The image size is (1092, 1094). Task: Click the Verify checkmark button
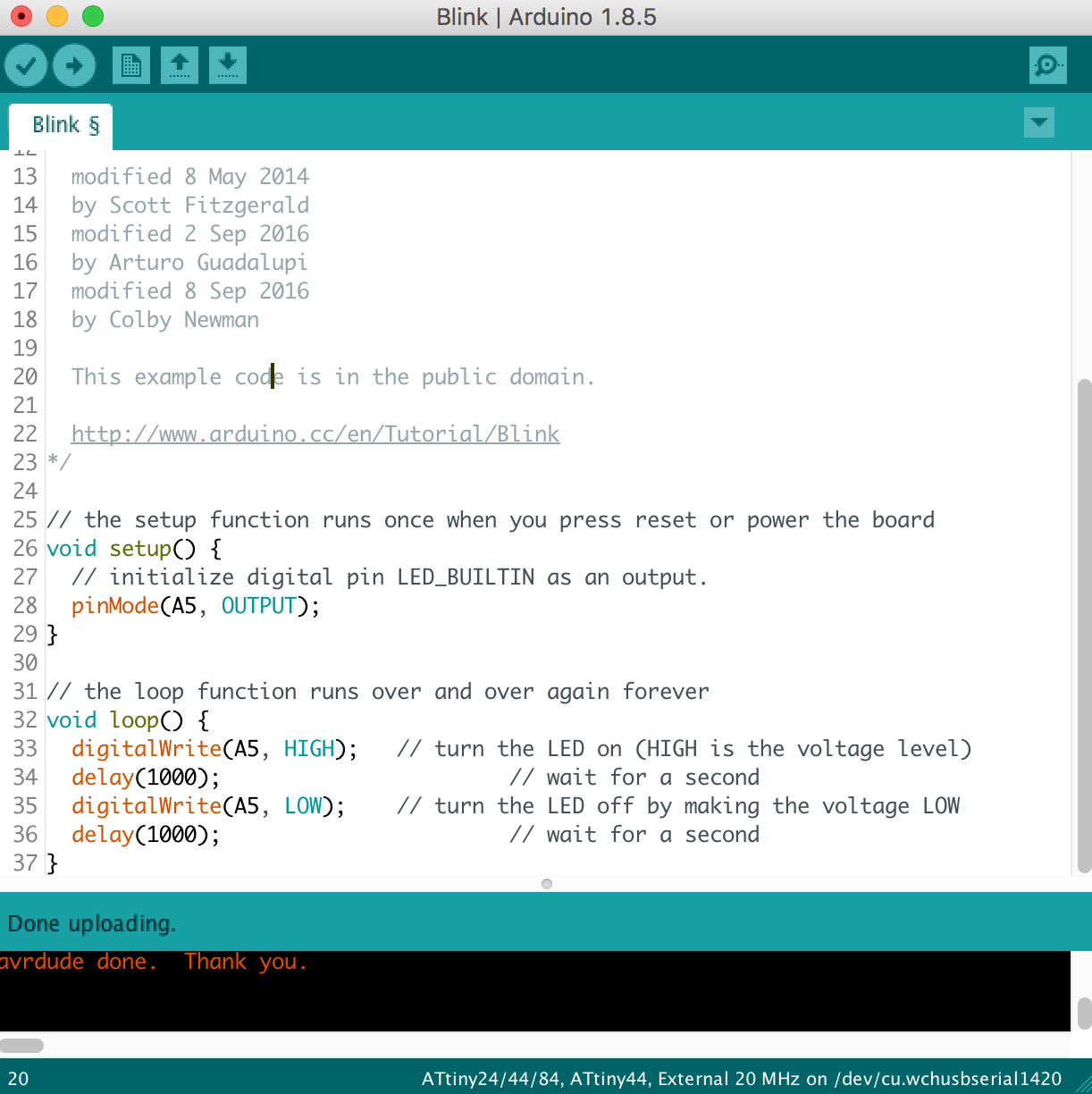(x=26, y=65)
